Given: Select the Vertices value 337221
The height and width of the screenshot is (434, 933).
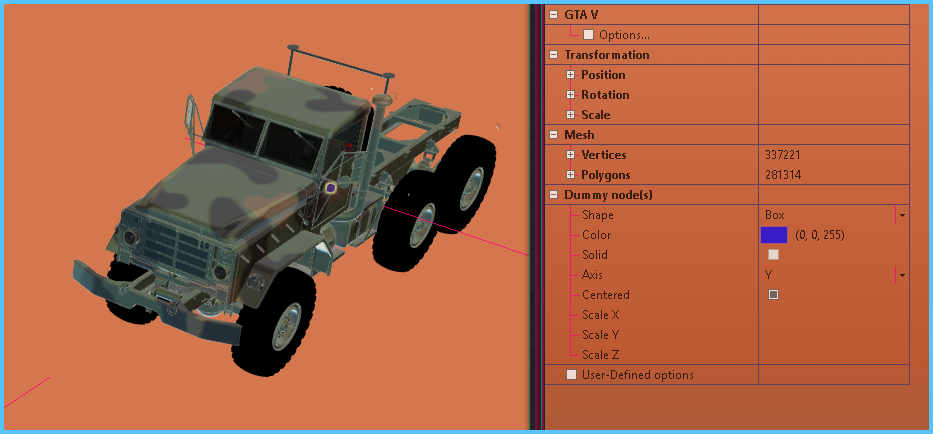Looking at the screenshot, I should [x=782, y=155].
